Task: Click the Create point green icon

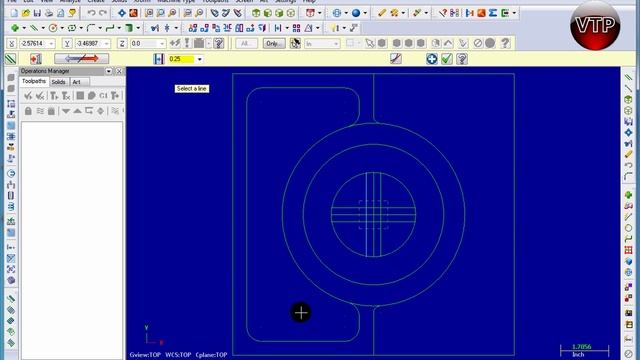Action: 15,28
